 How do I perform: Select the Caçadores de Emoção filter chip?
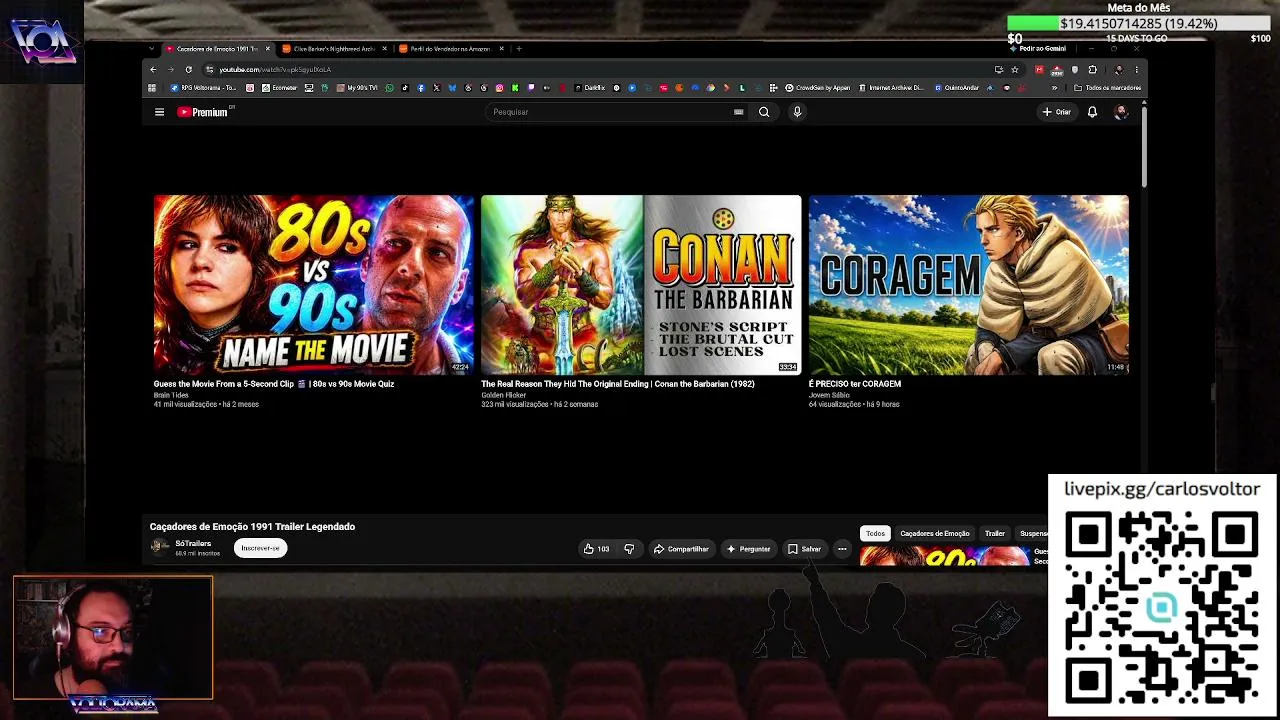[935, 534]
